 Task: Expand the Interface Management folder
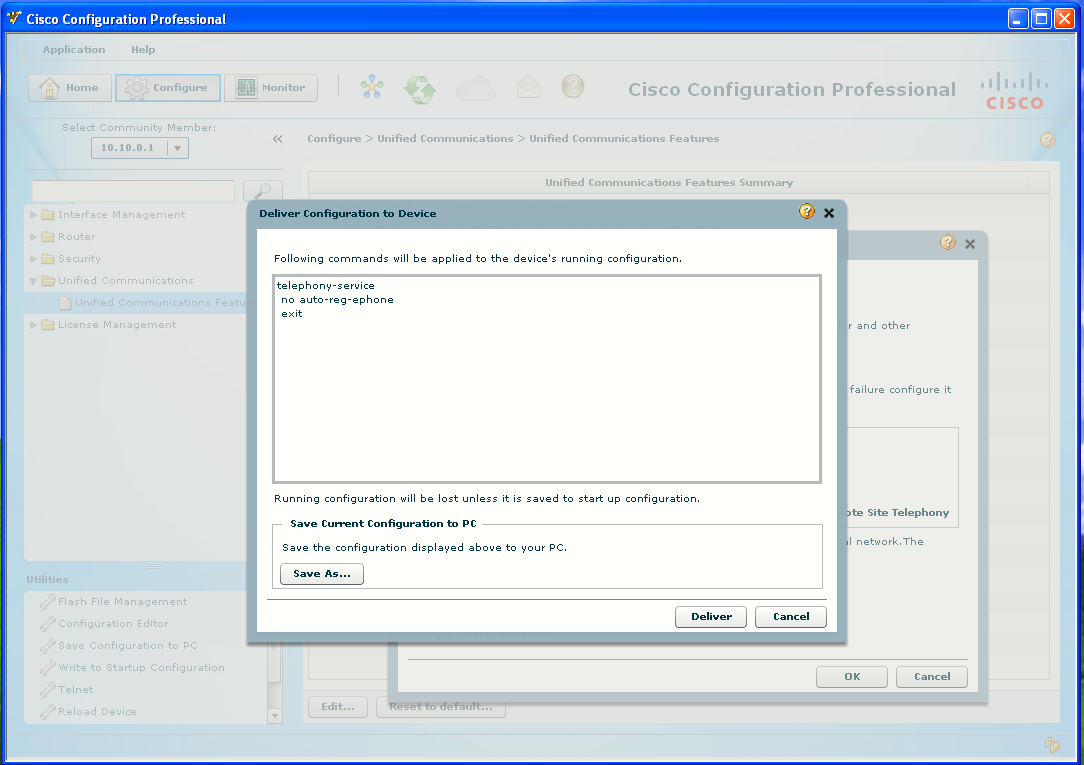tap(34, 215)
